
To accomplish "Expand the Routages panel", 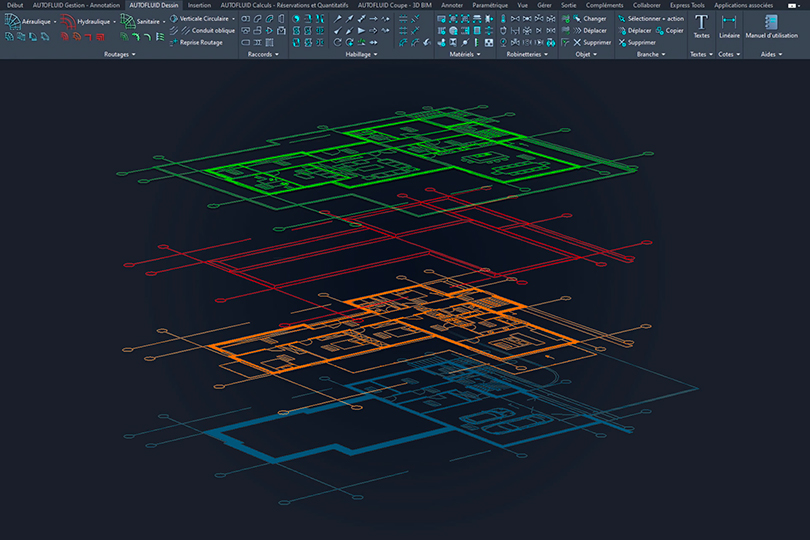I will pos(119,54).
